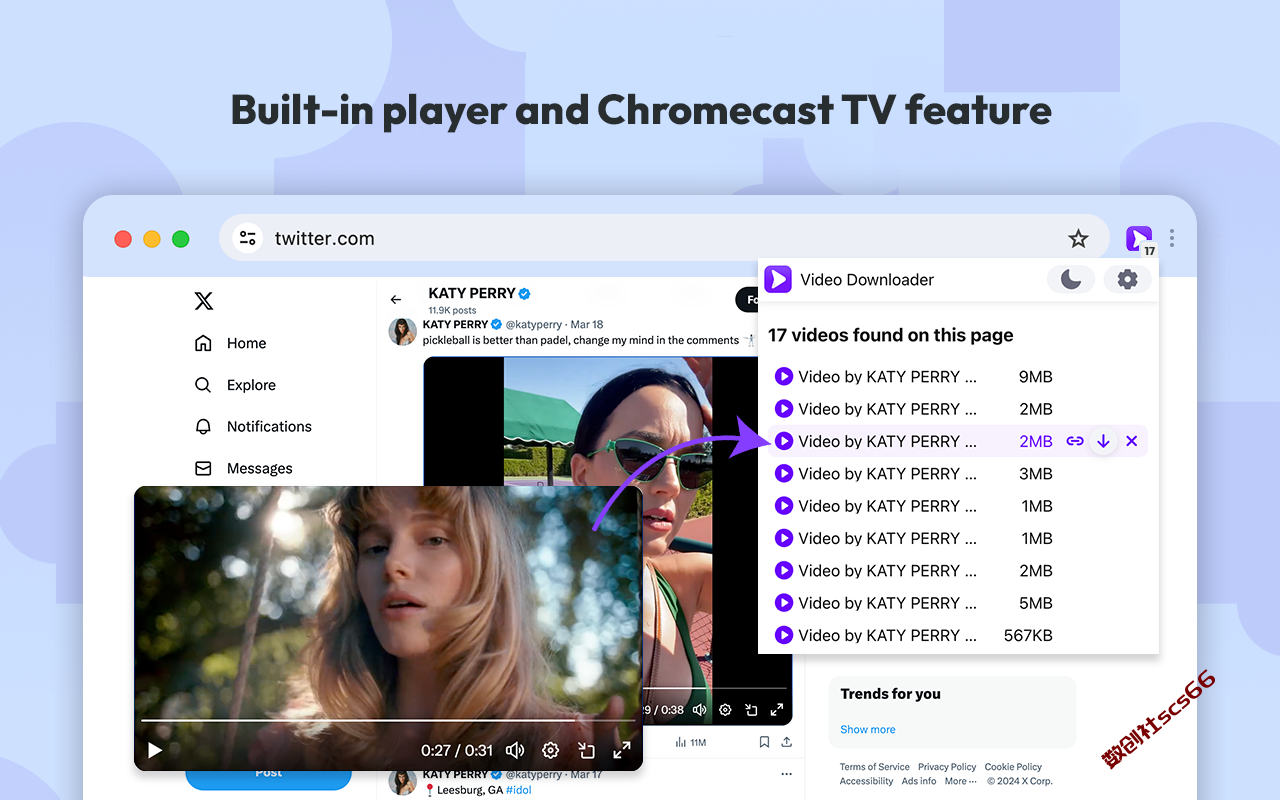The width and height of the screenshot is (1280, 800).
Task: Mute the tweet video at 0:38
Action: 699,710
